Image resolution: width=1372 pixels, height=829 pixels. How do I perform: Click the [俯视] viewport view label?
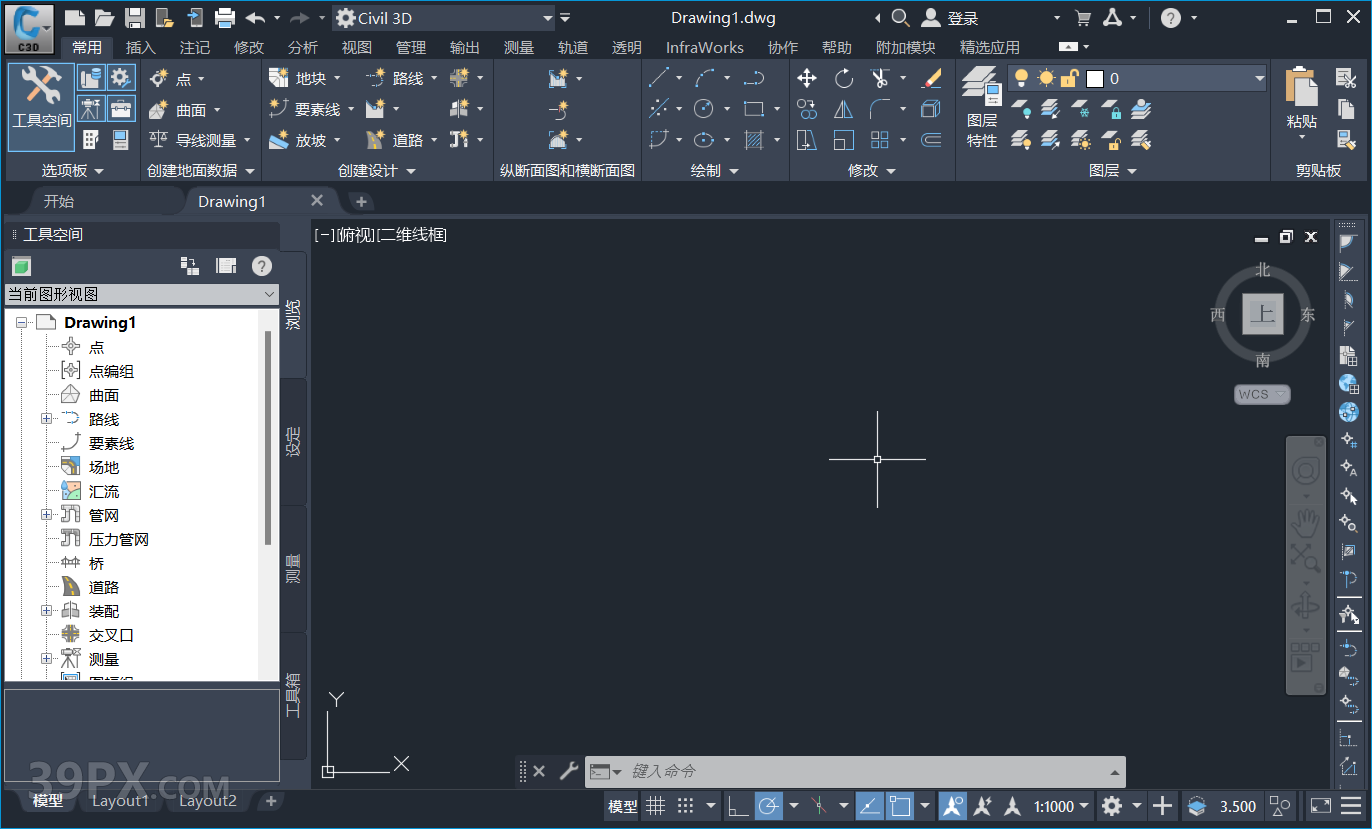[x=357, y=235]
